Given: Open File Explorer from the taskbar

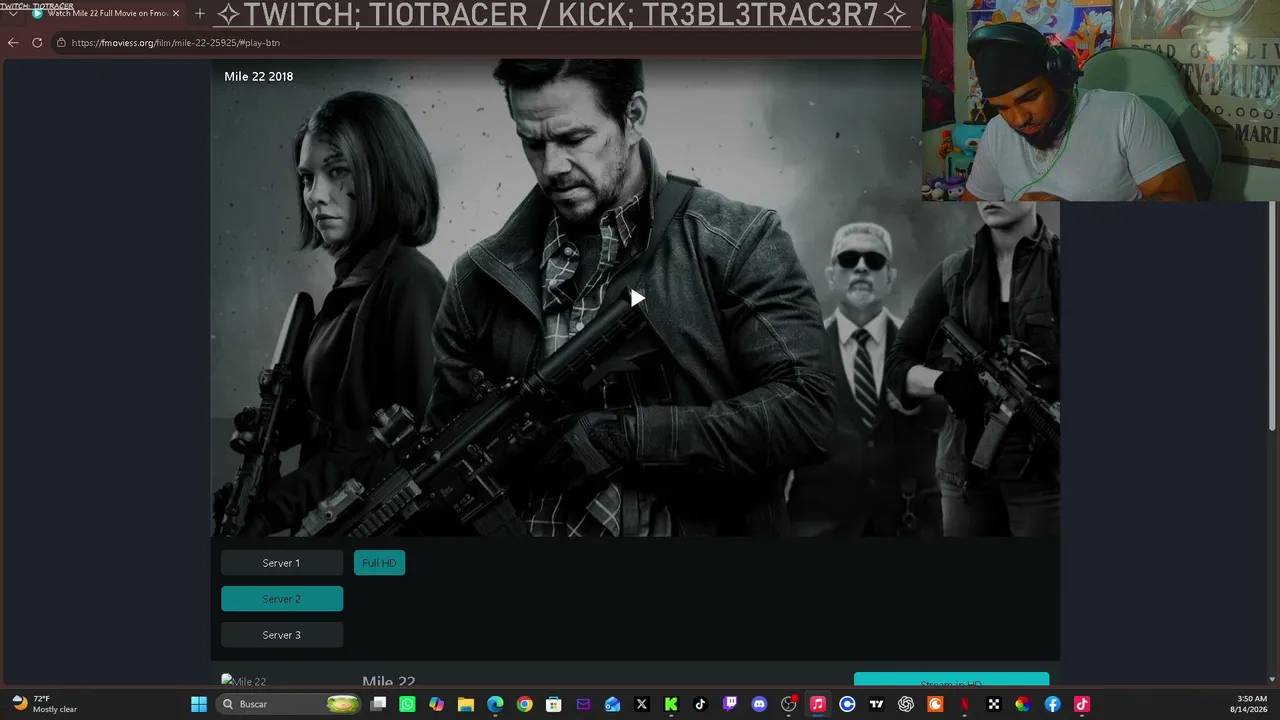Looking at the screenshot, I should click(466, 704).
